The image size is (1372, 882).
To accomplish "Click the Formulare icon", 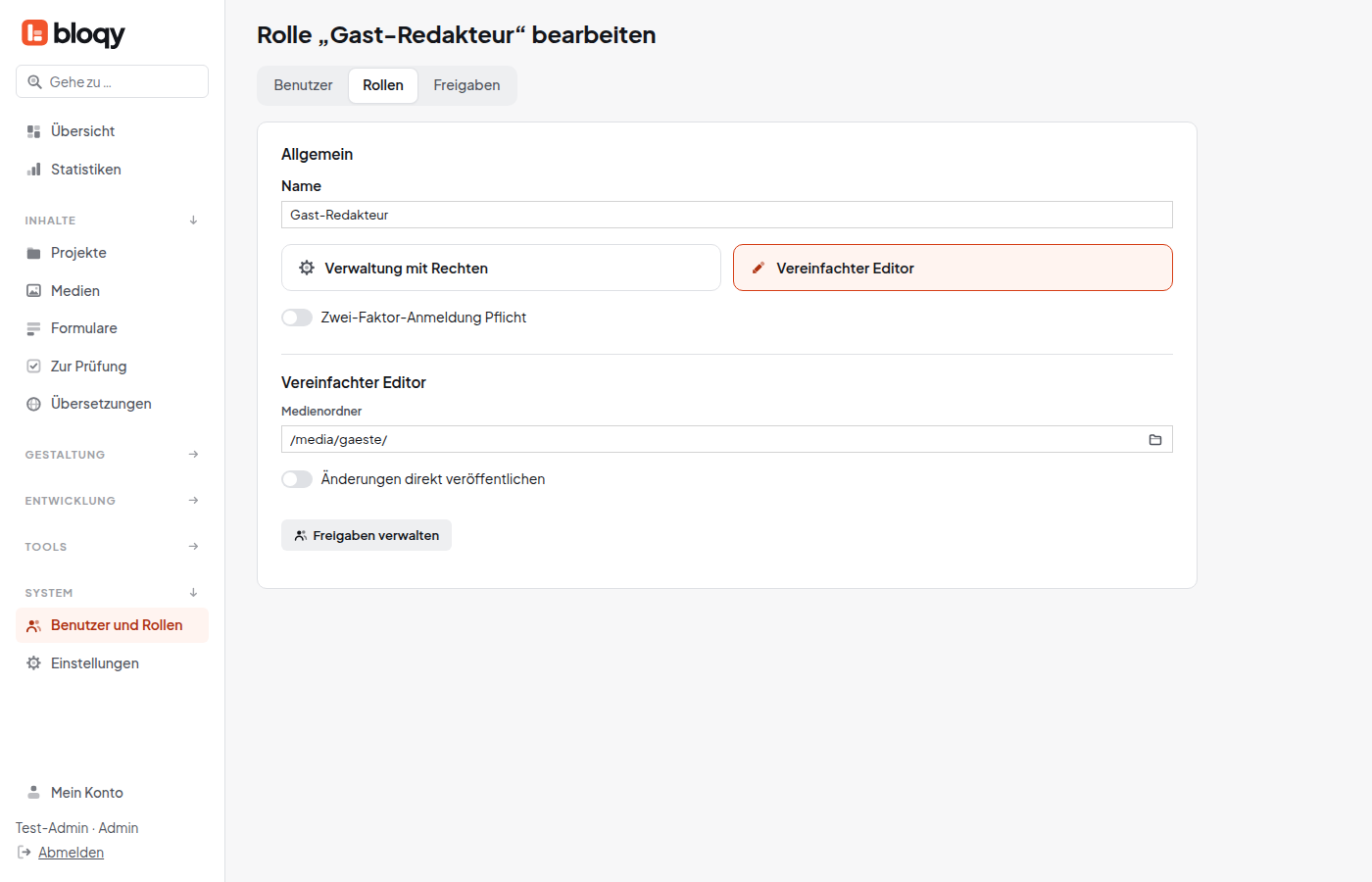I will coord(33,328).
